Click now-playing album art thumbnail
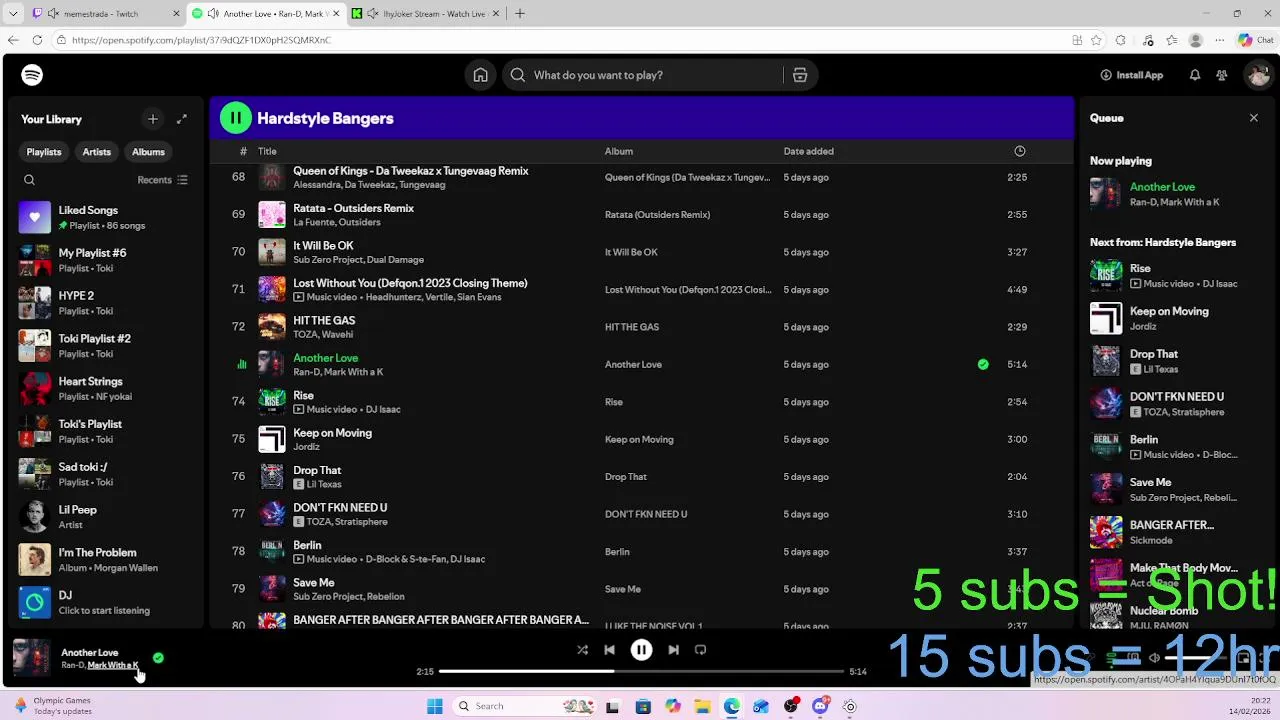Viewport: 1280px width, 720px height. (x=31, y=658)
